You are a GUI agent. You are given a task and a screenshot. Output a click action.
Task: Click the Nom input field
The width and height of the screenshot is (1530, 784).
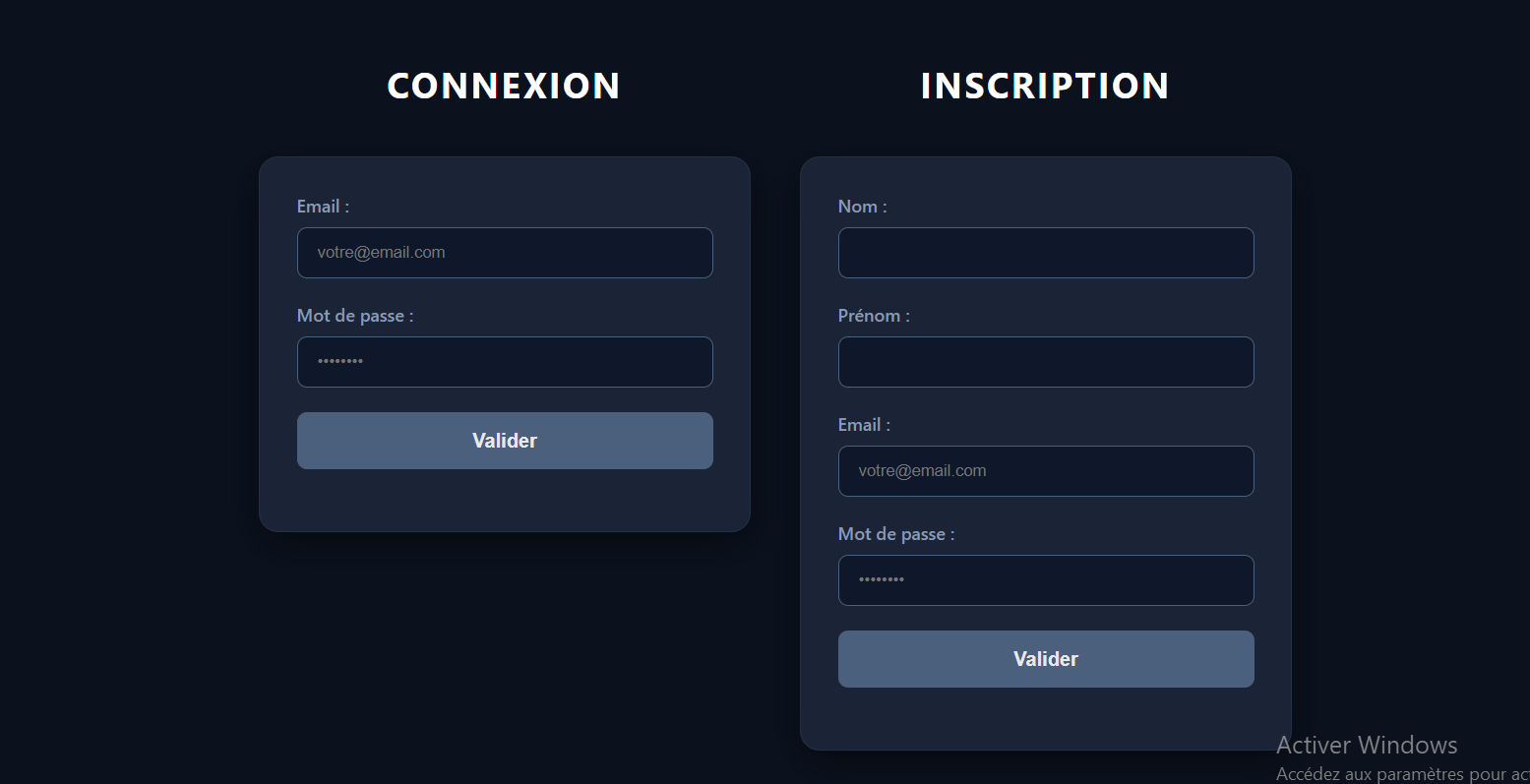coord(1046,253)
